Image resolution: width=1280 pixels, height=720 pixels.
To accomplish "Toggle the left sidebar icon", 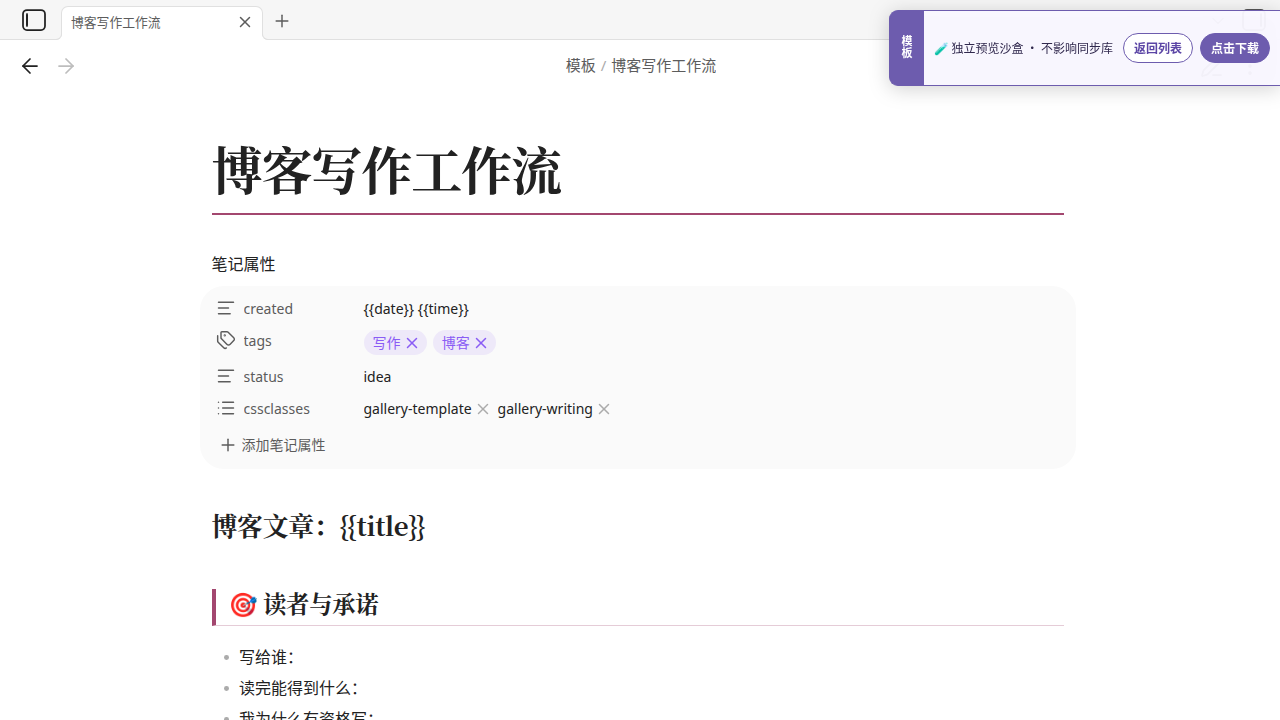I will pos(34,20).
